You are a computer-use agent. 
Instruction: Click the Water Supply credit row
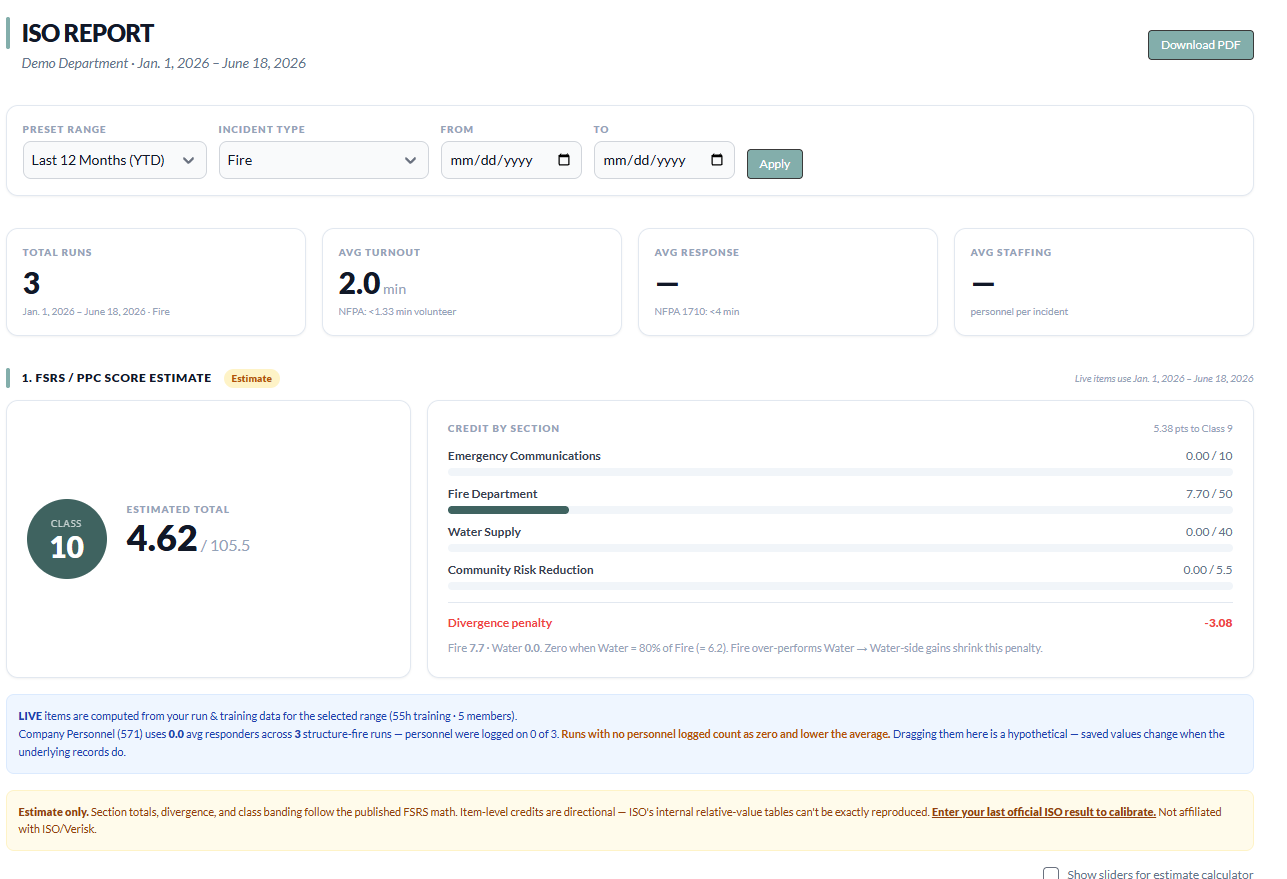coord(840,539)
